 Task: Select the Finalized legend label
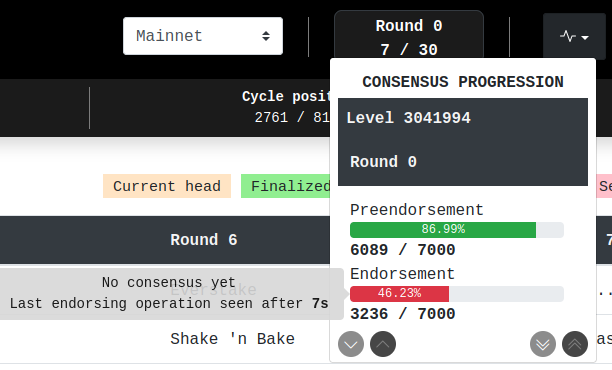pos(286,186)
